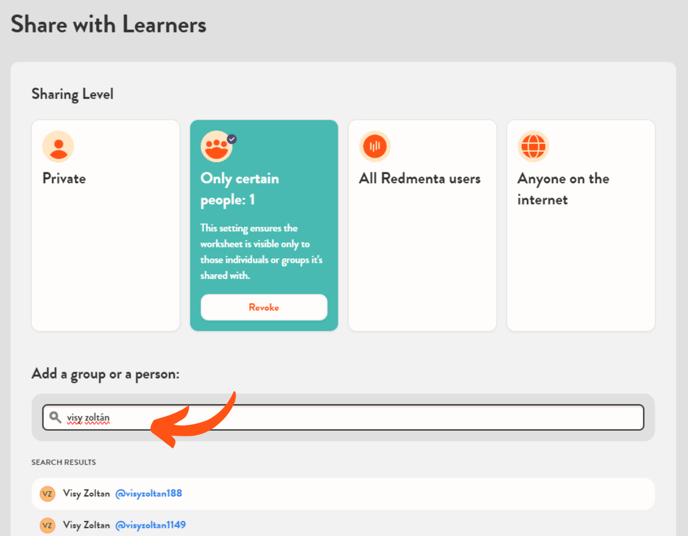Click the Private person icon
This screenshot has height=536, width=688.
tap(58, 147)
